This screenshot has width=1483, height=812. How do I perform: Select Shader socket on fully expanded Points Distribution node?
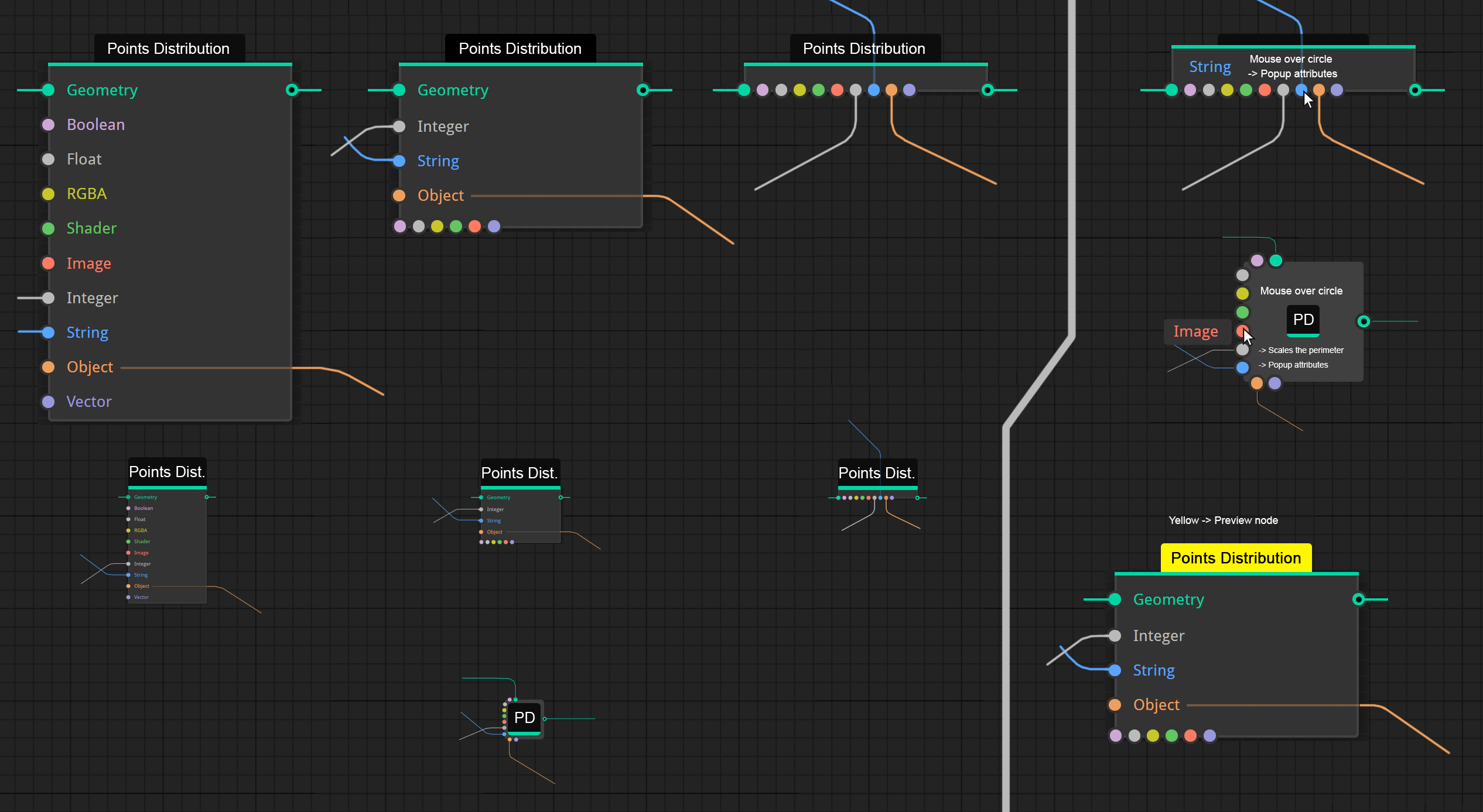49,228
